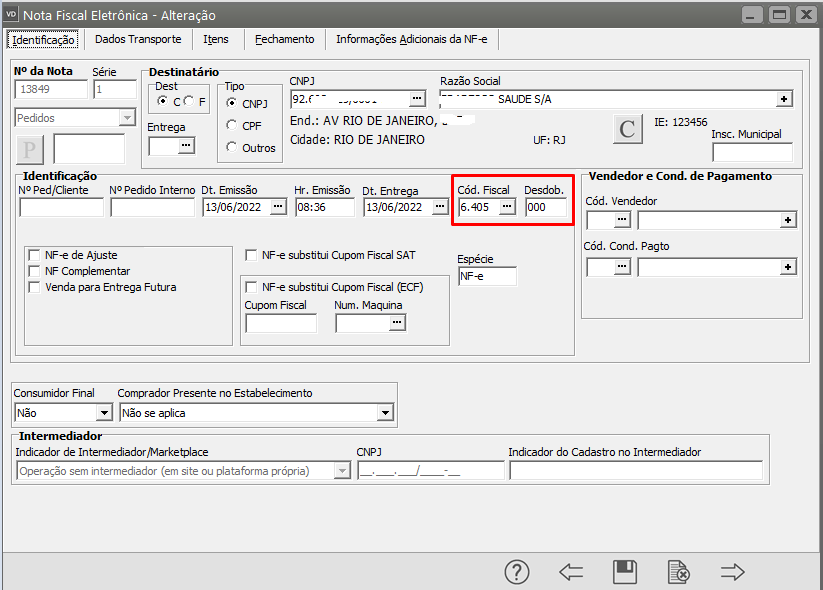Open the Dt. Emissão date picker
Image resolution: width=823 pixels, height=590 pixels.
278,207
